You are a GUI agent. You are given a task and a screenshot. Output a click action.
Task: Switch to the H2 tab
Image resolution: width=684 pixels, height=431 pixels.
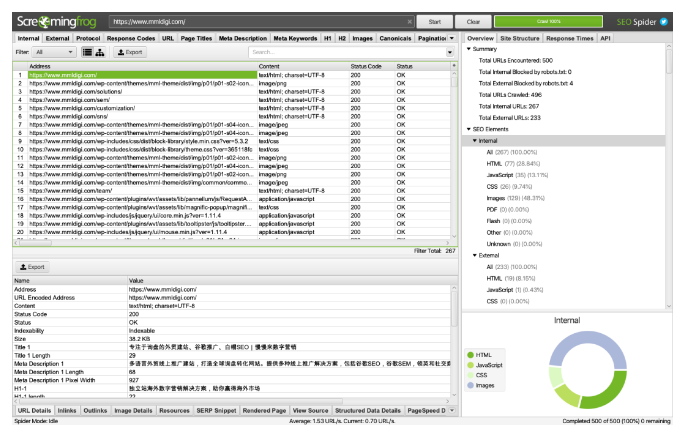(x=342, y=38)
